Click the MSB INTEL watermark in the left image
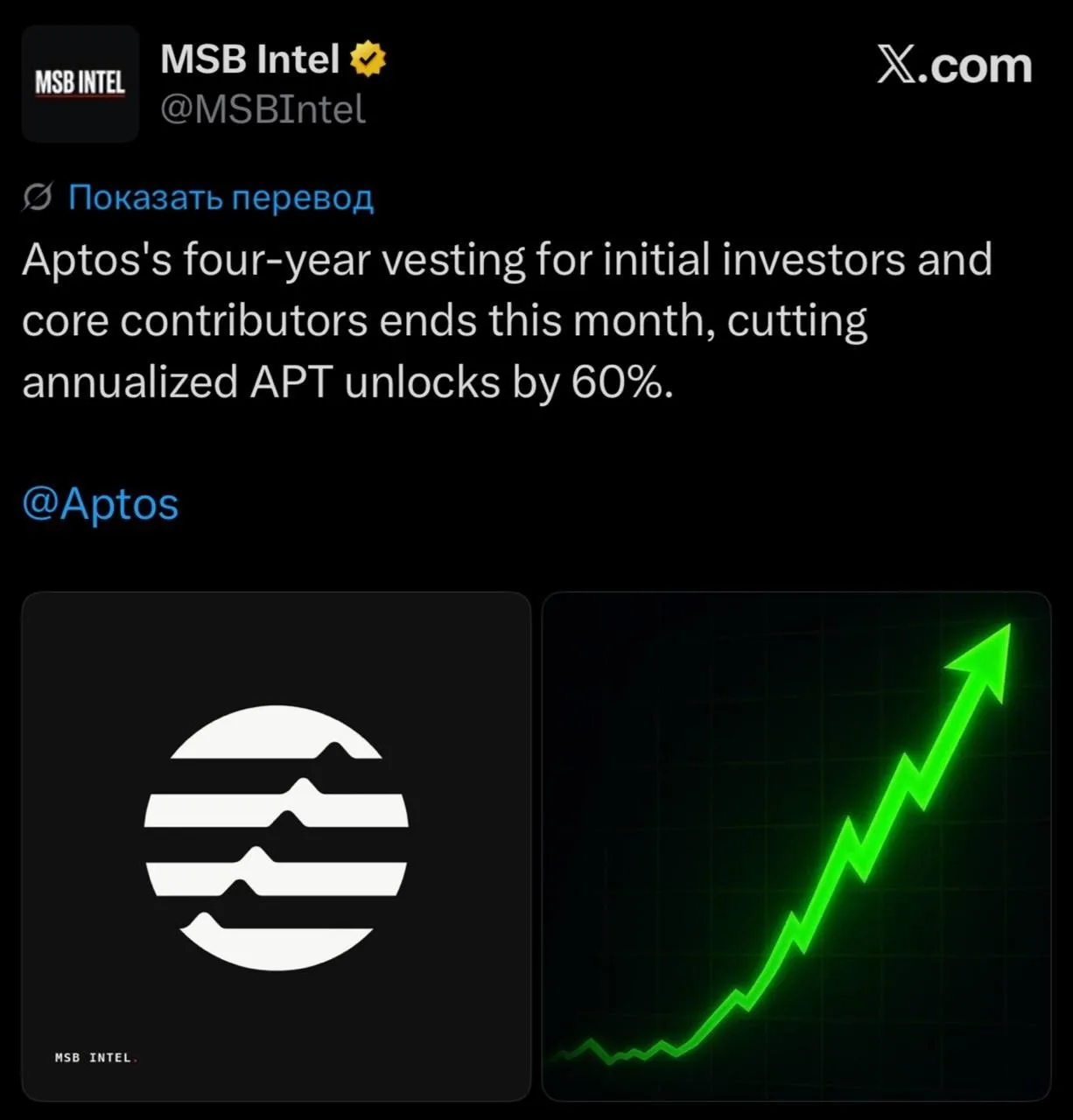This screenshot has width=1073, height=1120. click(x=93, y=1058)
